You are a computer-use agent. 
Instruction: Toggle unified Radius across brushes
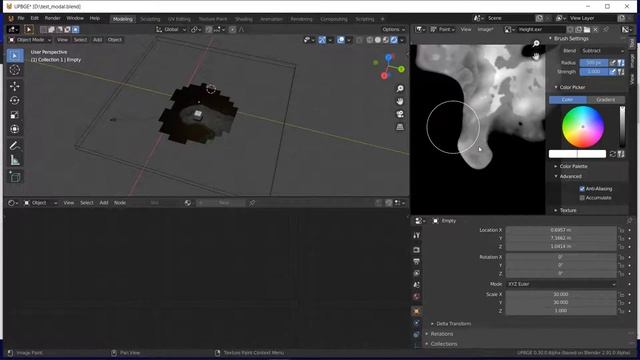coord(621,63)
